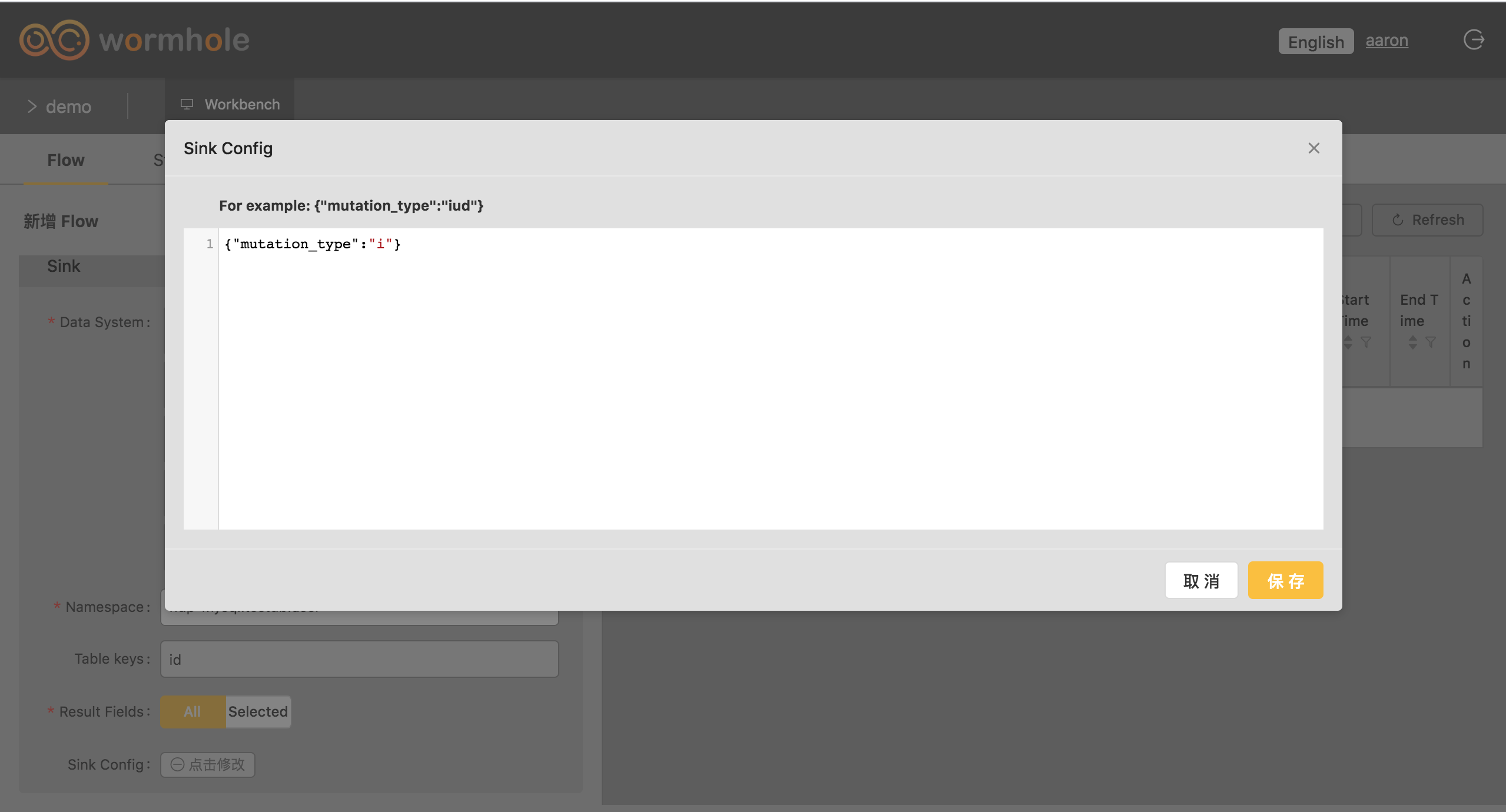The width and height of the screenshot is (1506, 812).
Task: Click the Workbench monitor icon
Action: pos(187,104)
